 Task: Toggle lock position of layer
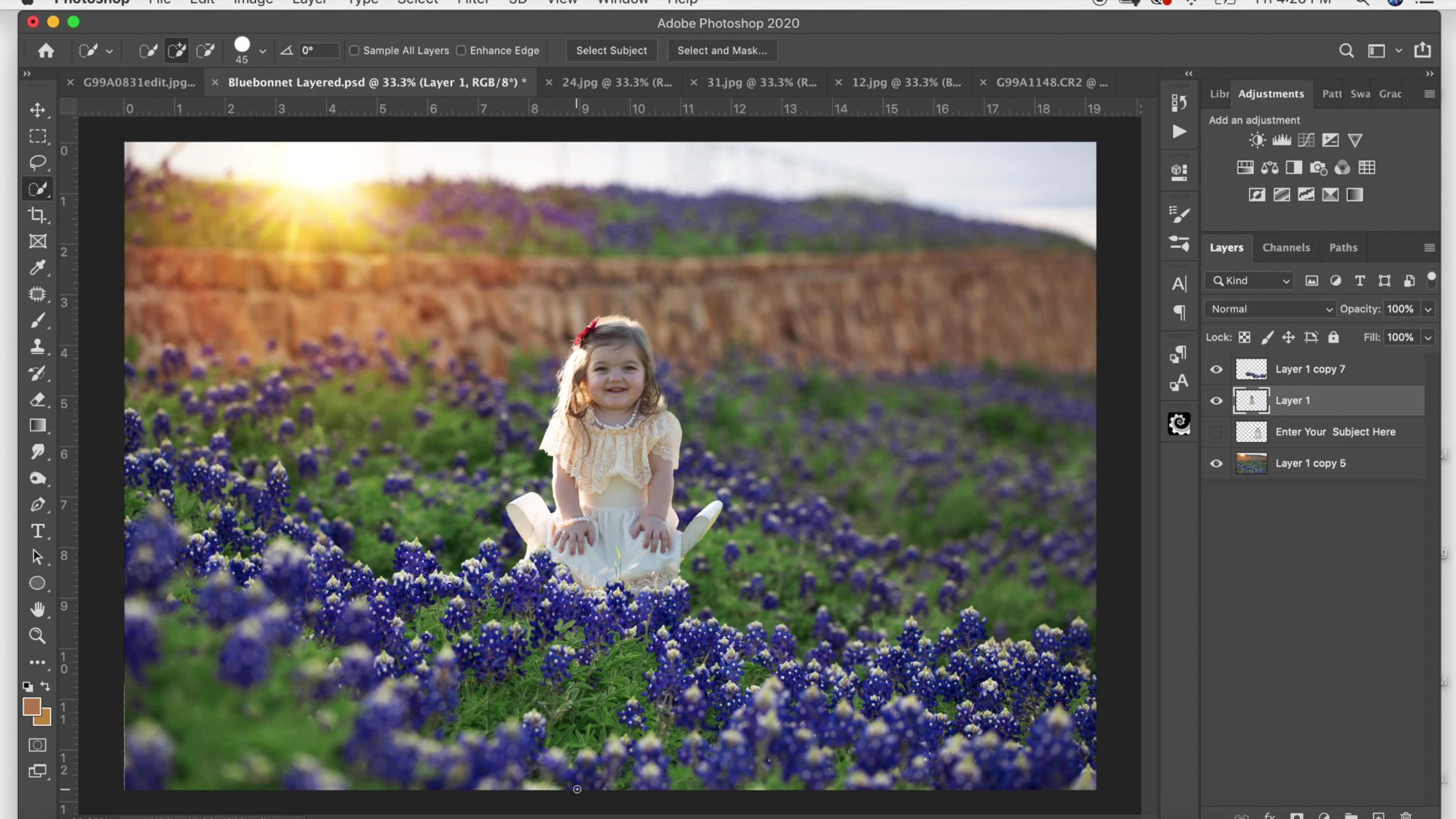click(1288, 337)
